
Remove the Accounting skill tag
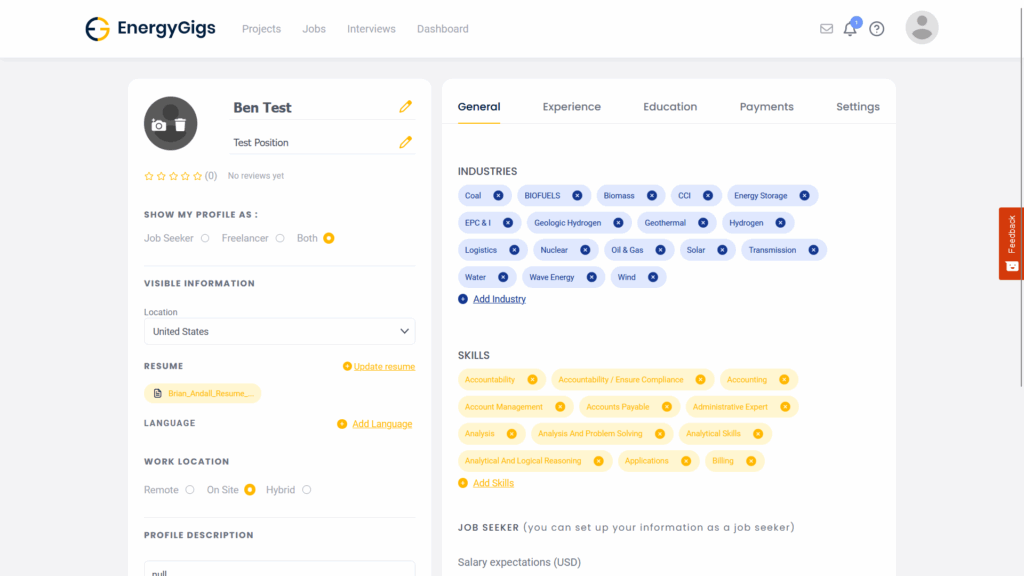coord(784,380)
